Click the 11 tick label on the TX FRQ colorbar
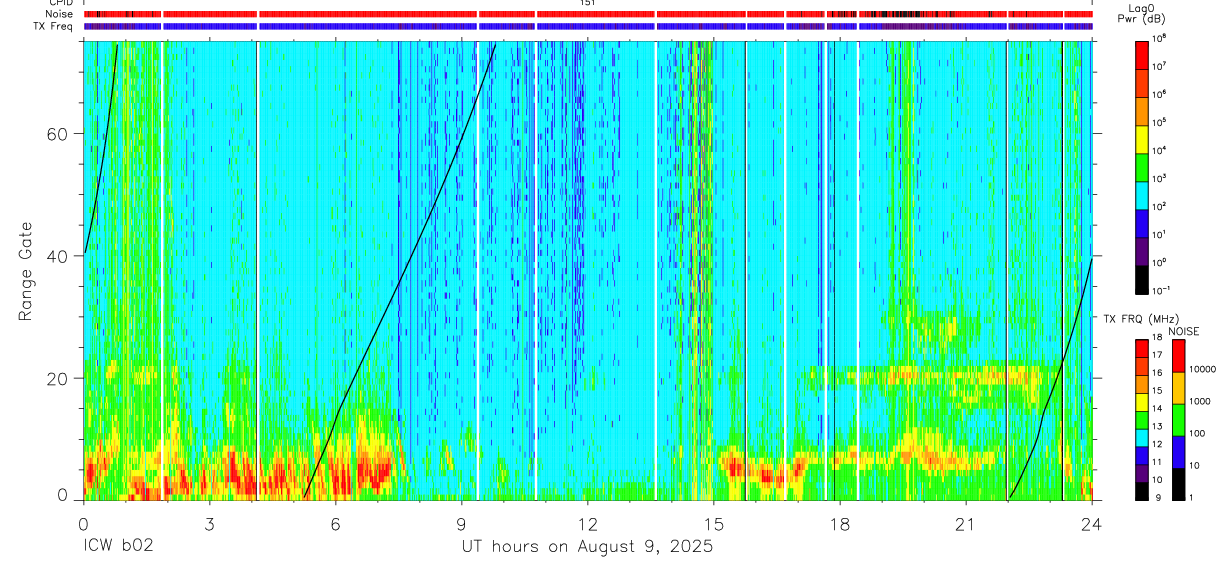 tap(1157, 463)
